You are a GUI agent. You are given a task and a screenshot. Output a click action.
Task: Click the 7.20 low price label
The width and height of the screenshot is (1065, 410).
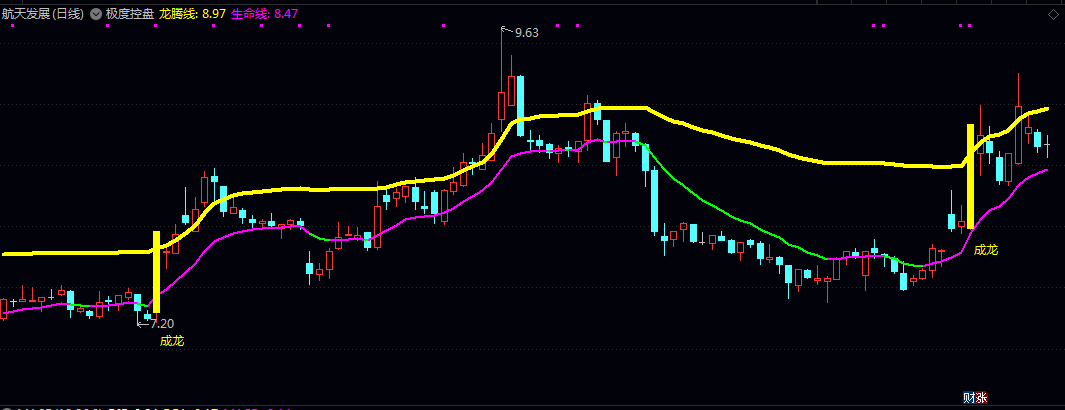click(x=162, y=324)
